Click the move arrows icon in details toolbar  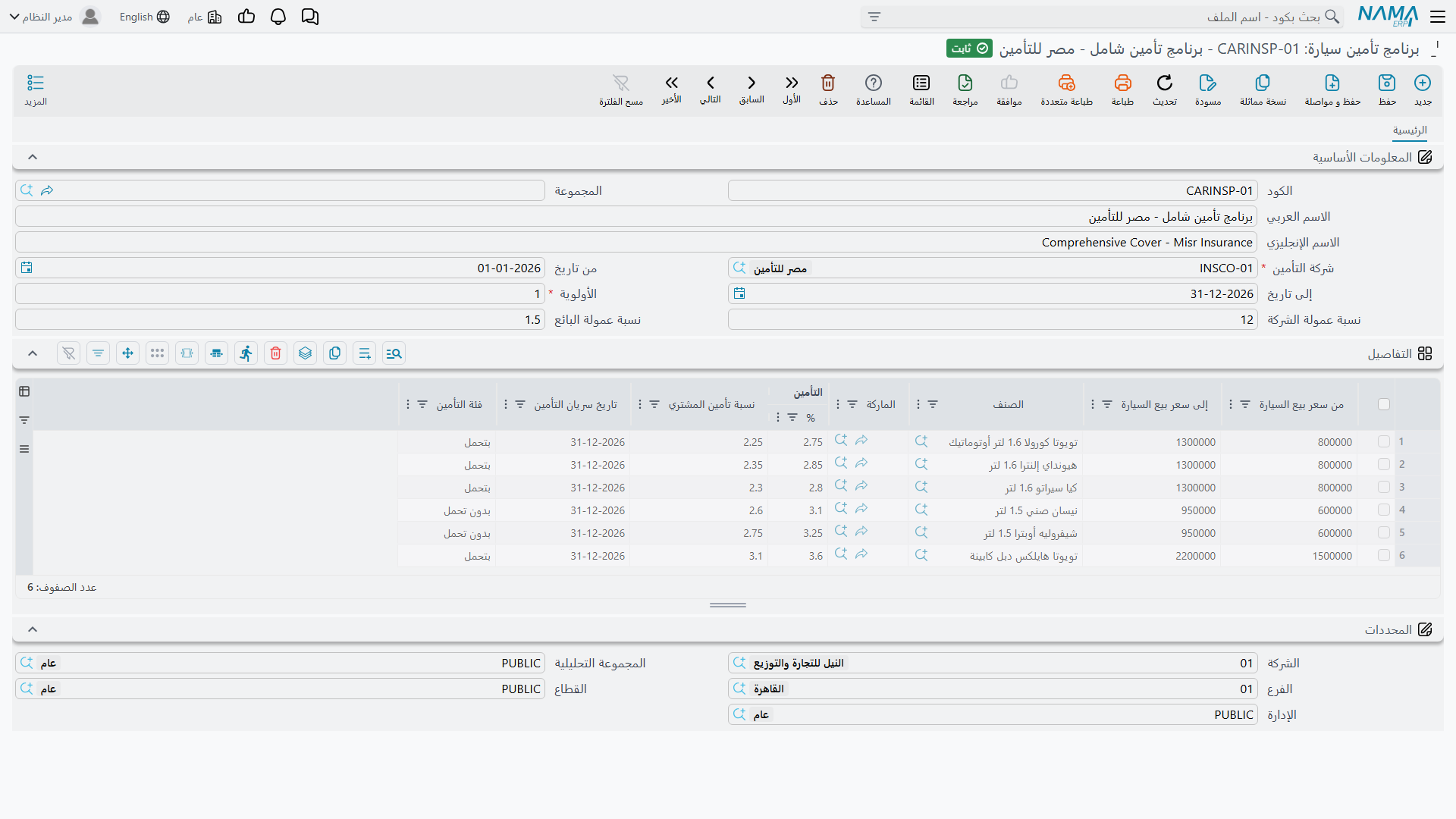click(x=127, y=353)
